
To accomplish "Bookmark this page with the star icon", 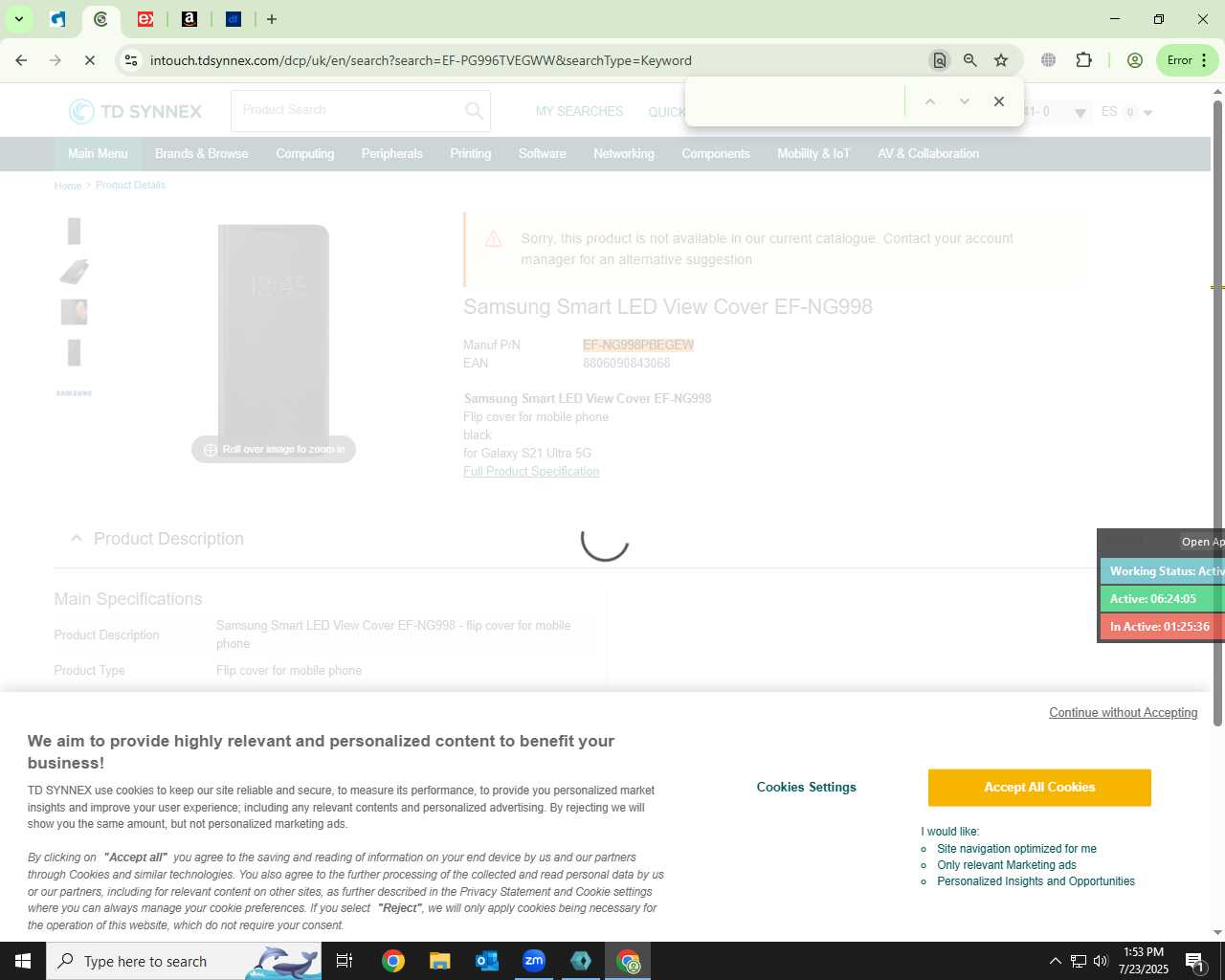I will pyautogui.click(x=1001, y=60).
